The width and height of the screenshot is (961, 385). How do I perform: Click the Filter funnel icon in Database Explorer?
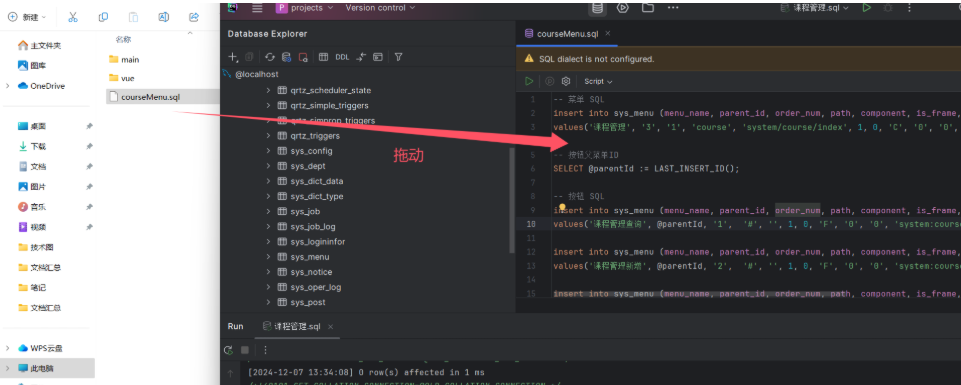398,57
